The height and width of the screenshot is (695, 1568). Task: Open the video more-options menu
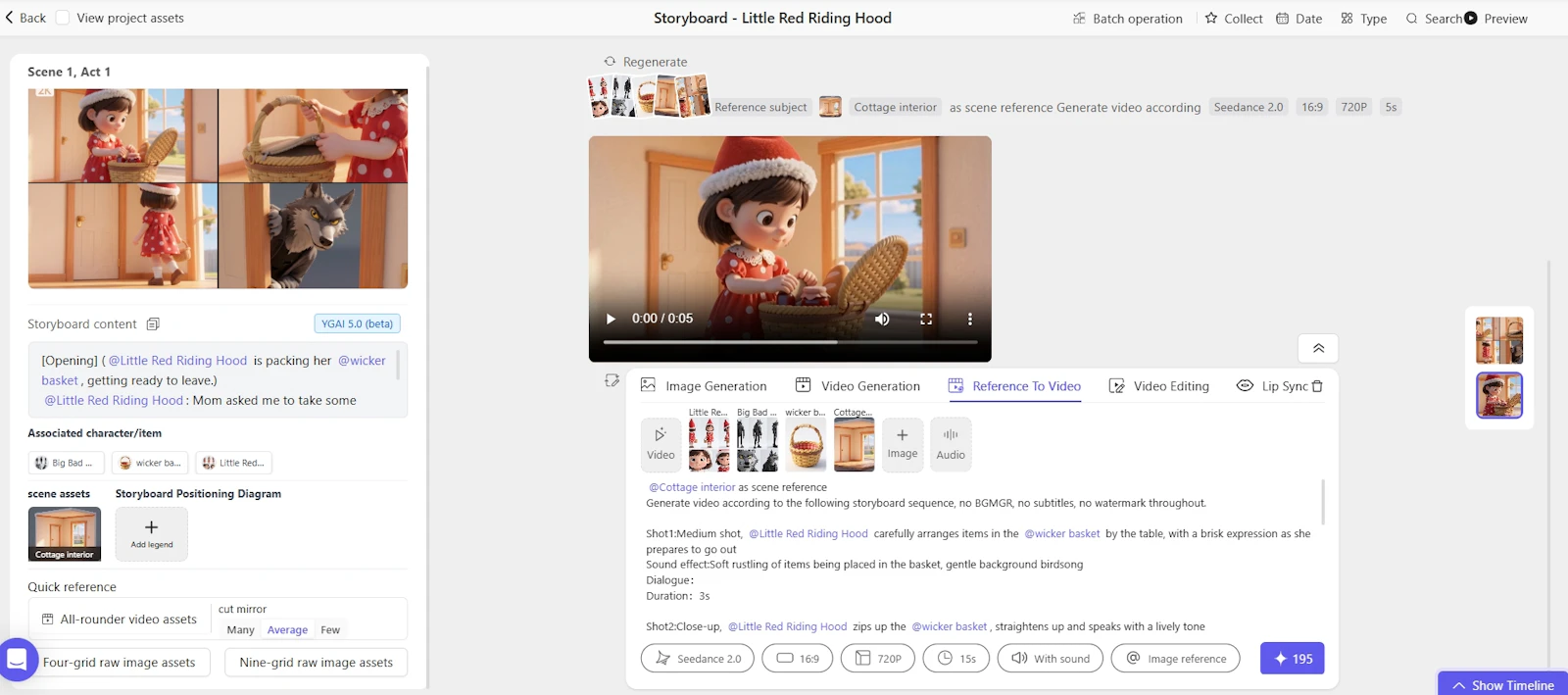pyautogui.click(x=970, y=319)
